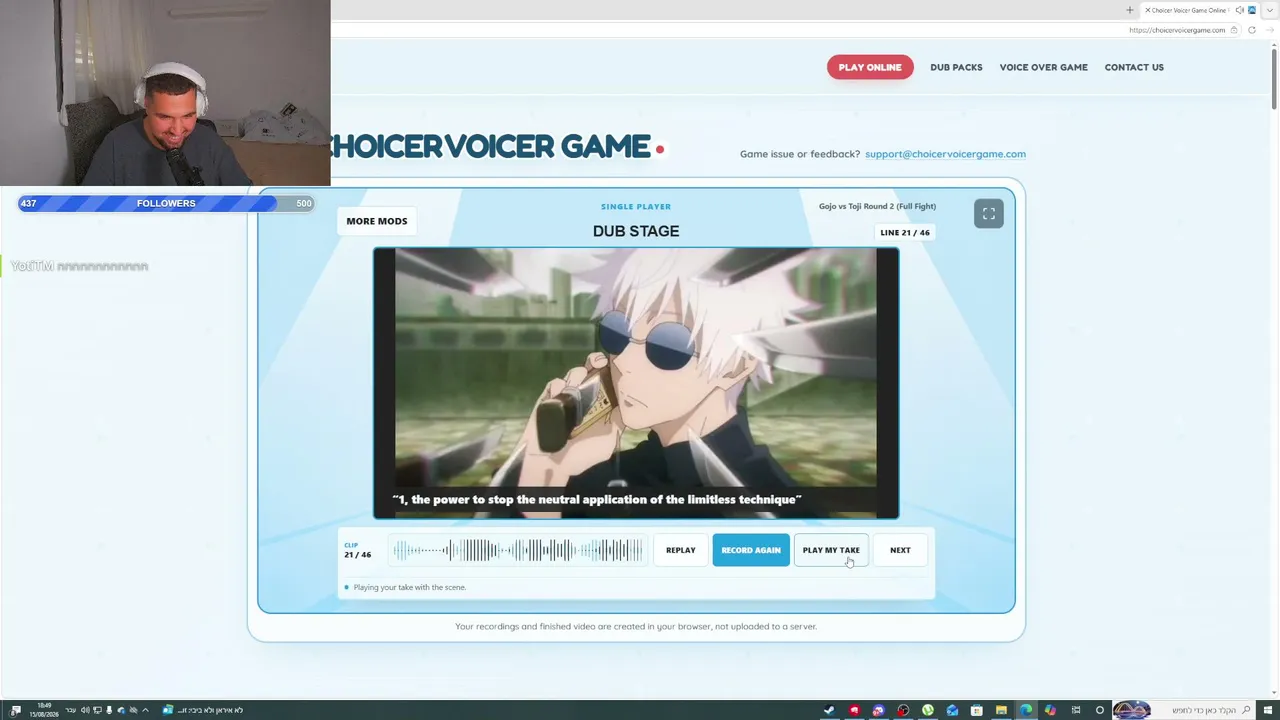
Task: Click the "Playing your take with the scene" status
Action: (410, 588)
